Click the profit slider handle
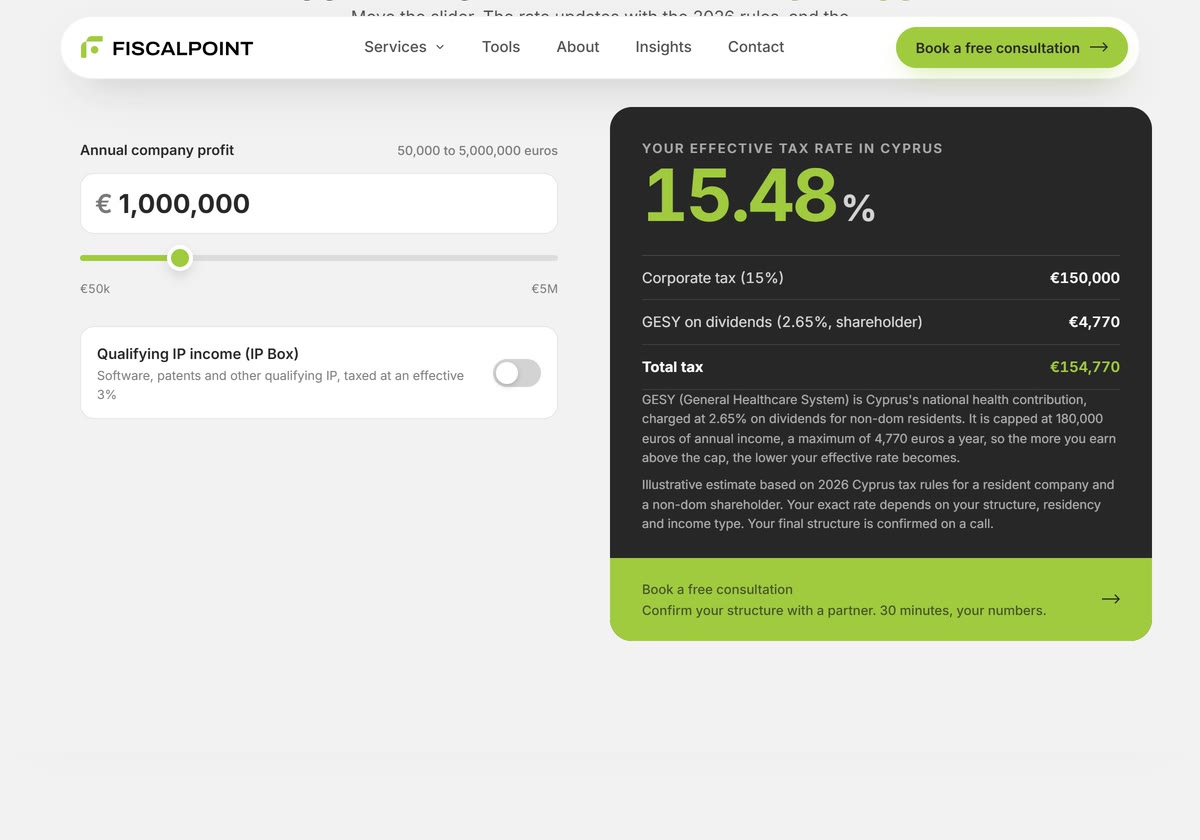The image size is (1200, 840). tap(180, 258)
